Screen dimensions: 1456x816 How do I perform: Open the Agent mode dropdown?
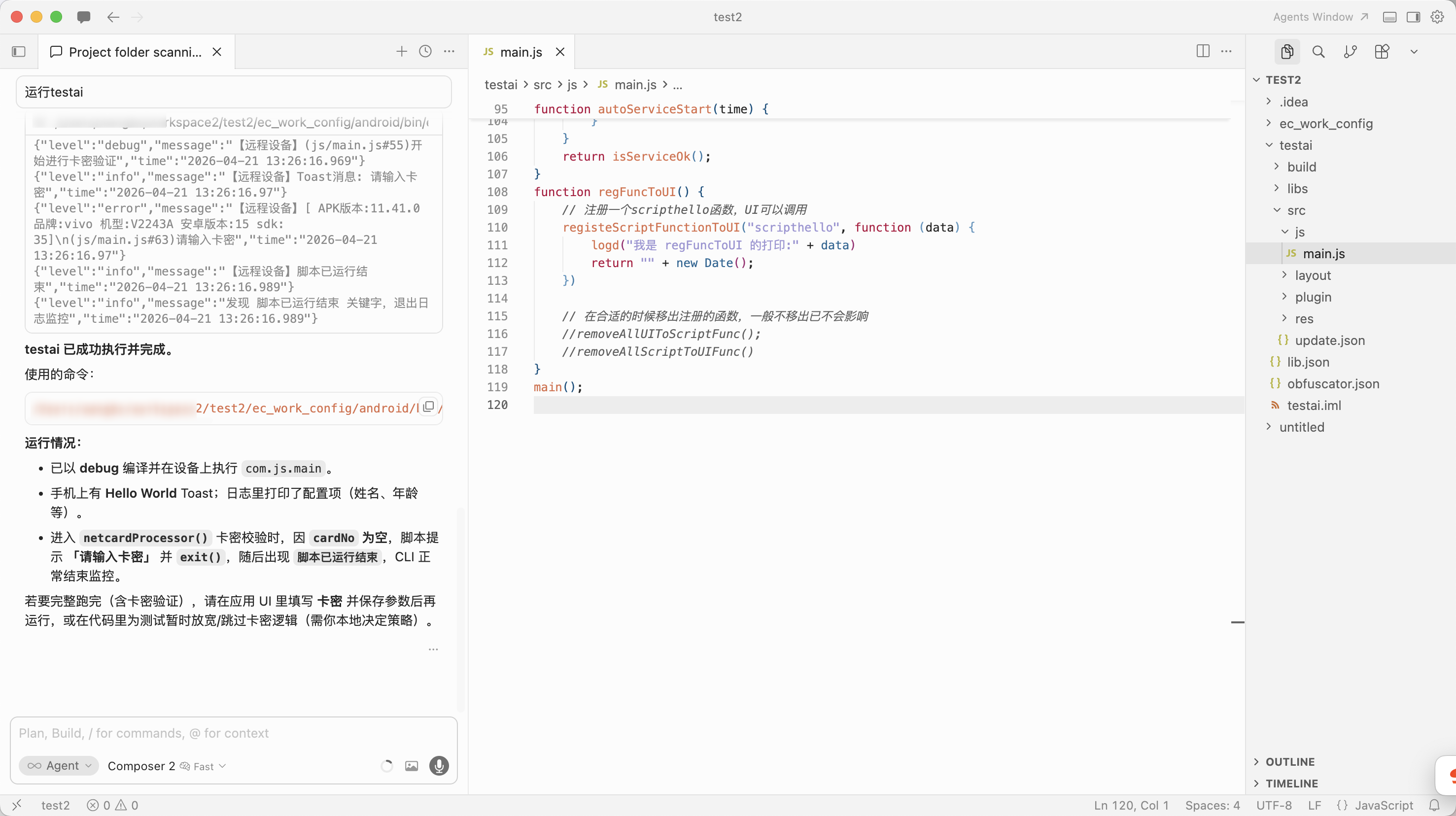[x=59, y=766]
